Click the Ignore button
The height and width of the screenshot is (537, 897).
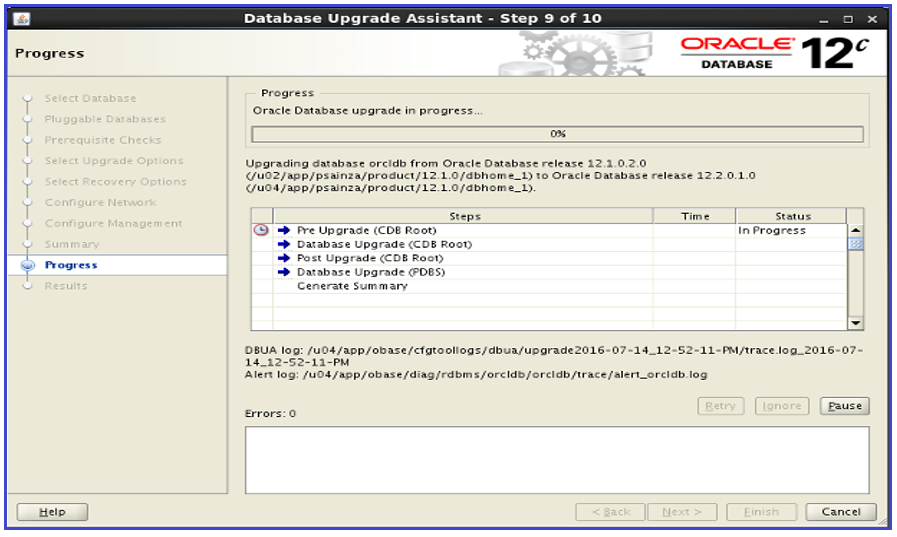coord(781,405)
